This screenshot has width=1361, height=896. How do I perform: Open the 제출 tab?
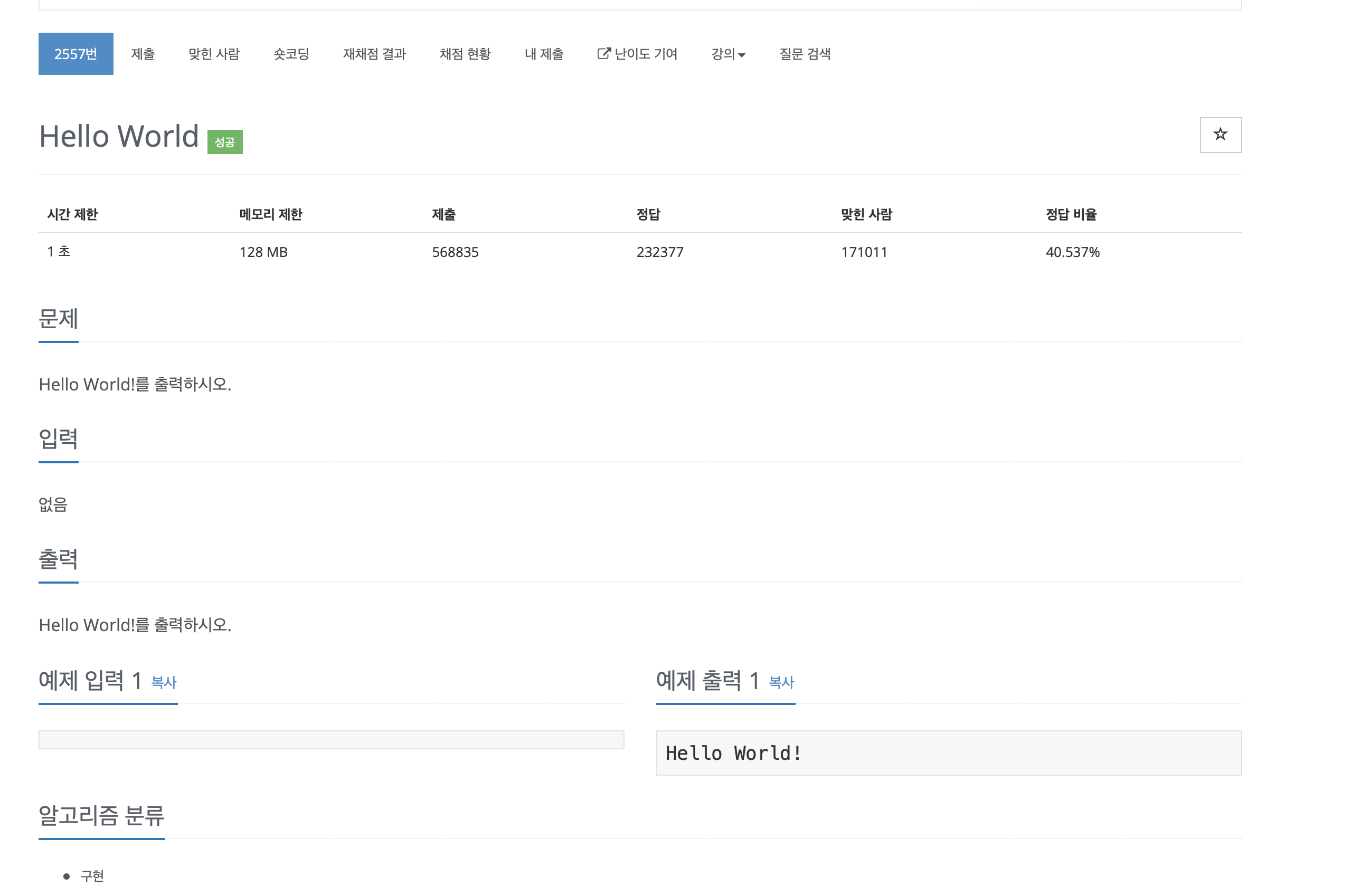tap(143, 54)
